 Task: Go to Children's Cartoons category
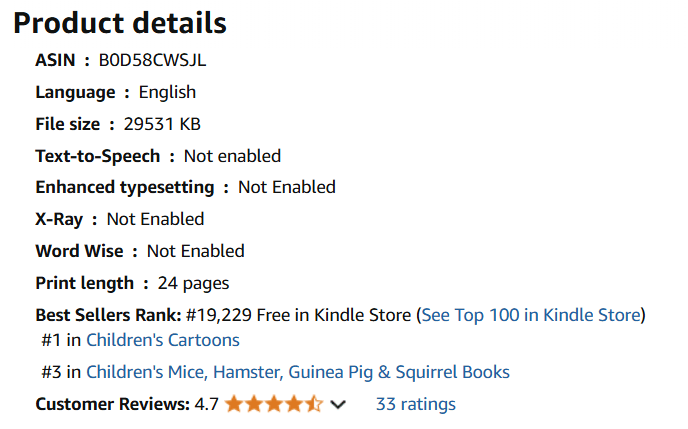(163, 340)
